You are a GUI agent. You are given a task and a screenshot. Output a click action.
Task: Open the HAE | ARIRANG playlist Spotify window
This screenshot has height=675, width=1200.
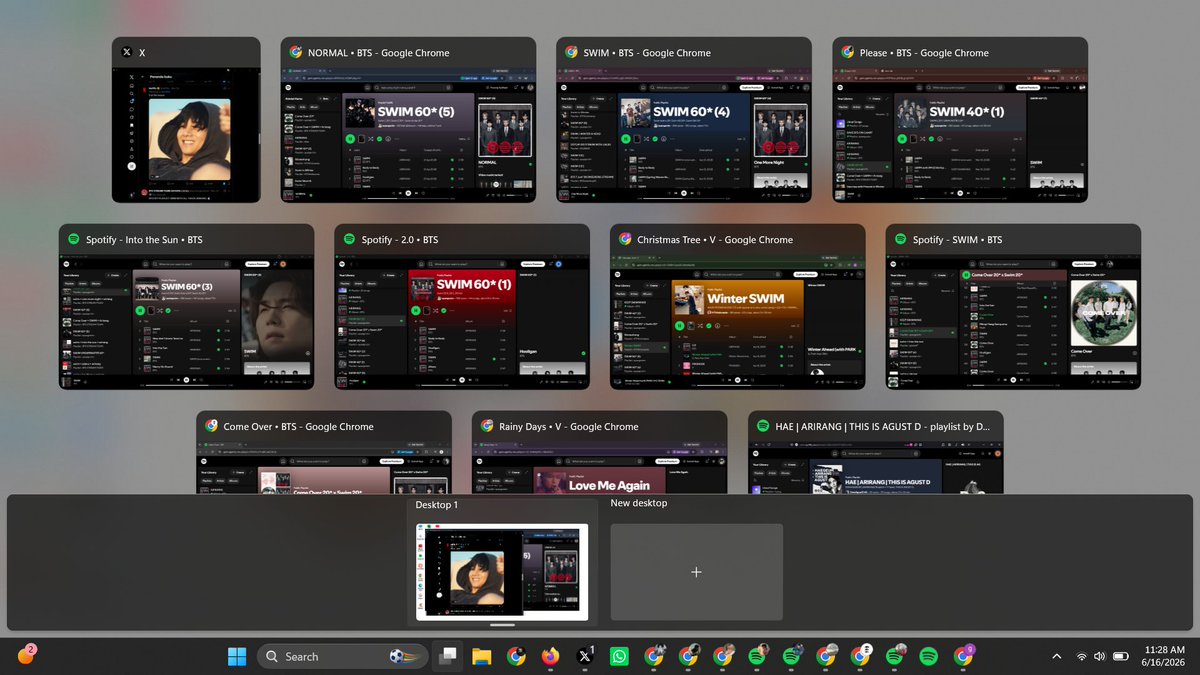click(876, 452)
